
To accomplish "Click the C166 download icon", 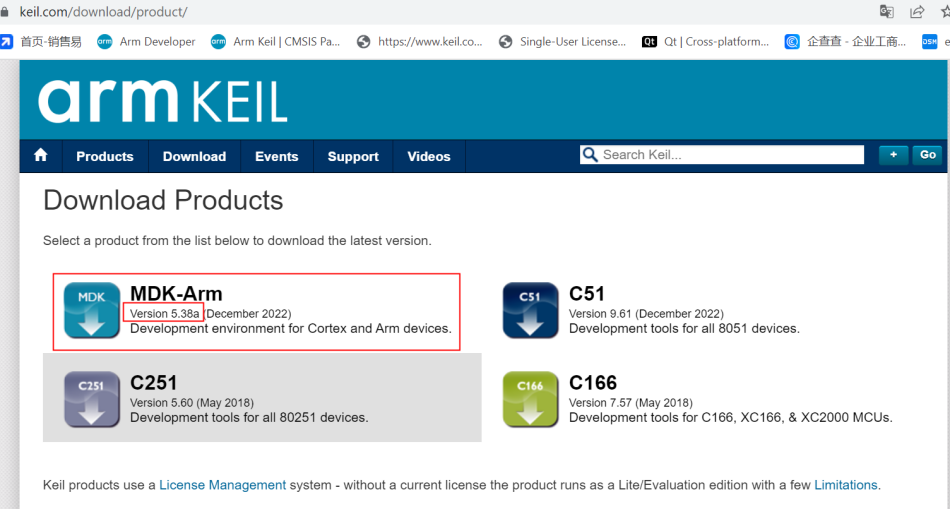I will pyautogui.click(x=531, y=399).
